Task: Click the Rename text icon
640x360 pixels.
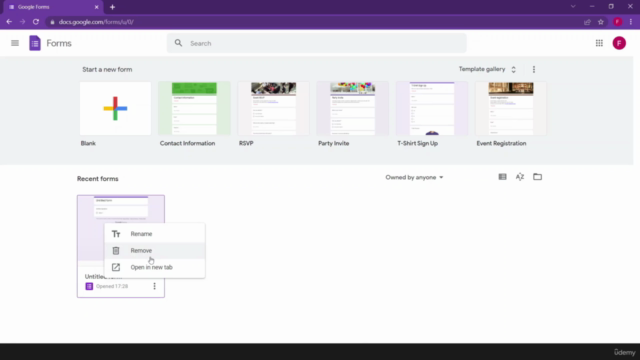Action: pos(116,234)
